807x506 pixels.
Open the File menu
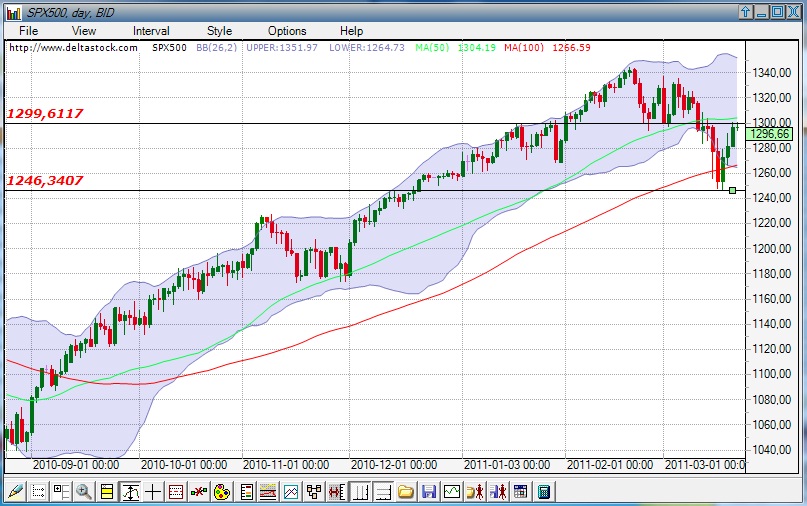click(x=28, y=31)
